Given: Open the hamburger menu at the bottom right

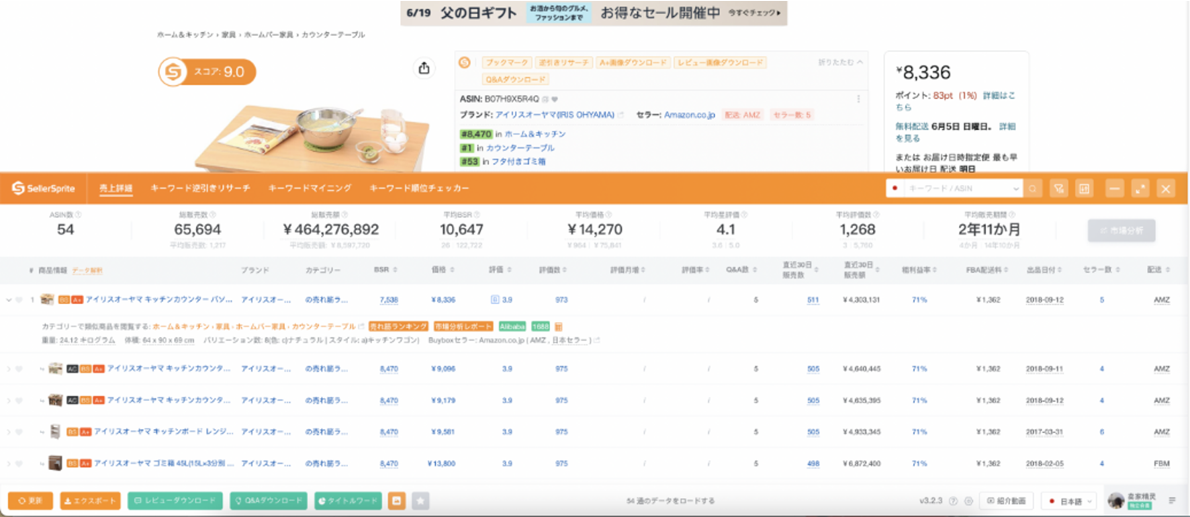Looking at the screenshot, I should click(x=1172, y=501).
